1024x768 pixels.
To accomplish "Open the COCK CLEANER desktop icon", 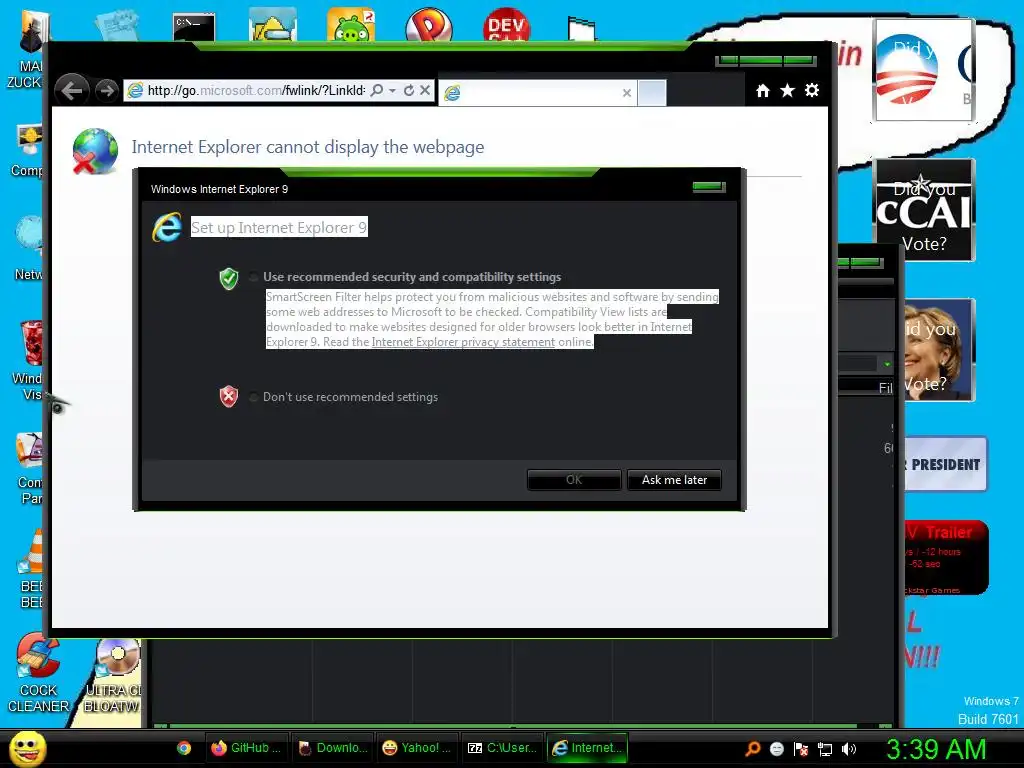I will click(x=38, y=673).
